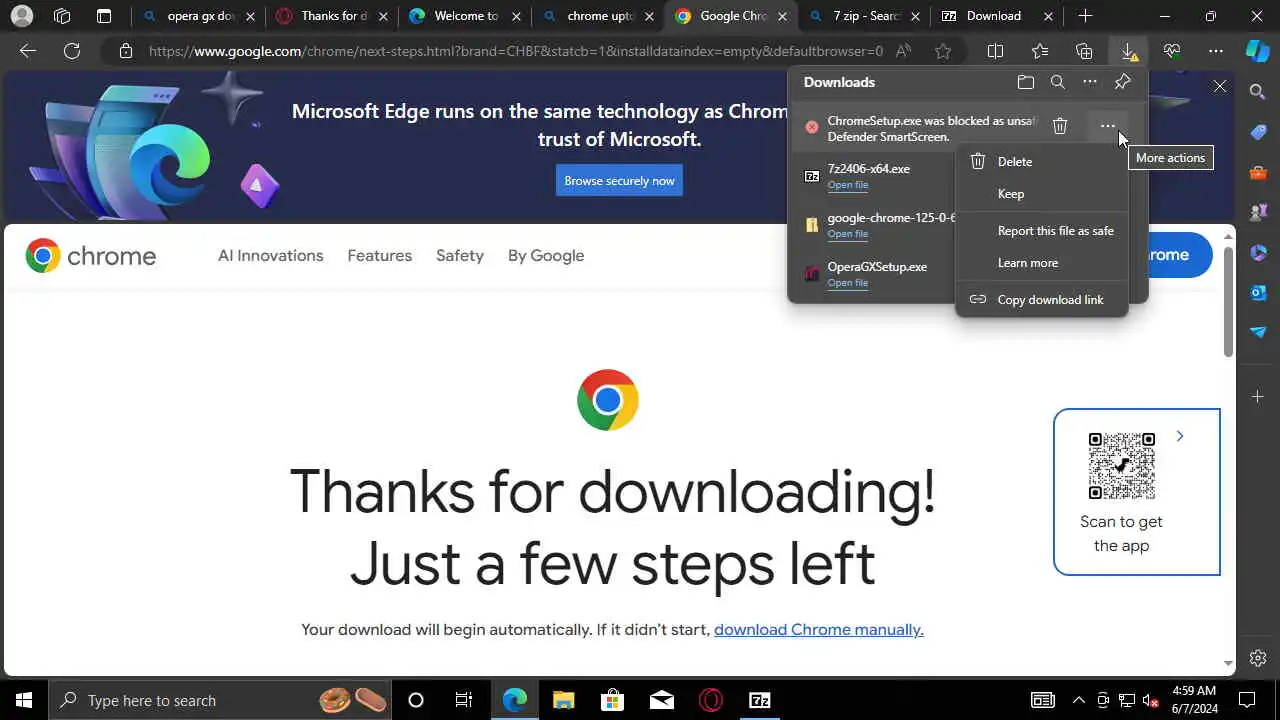Open 7-Zip taskbar icon
The width and height of the screenshot is (1280, 720).
pos(760,700)
